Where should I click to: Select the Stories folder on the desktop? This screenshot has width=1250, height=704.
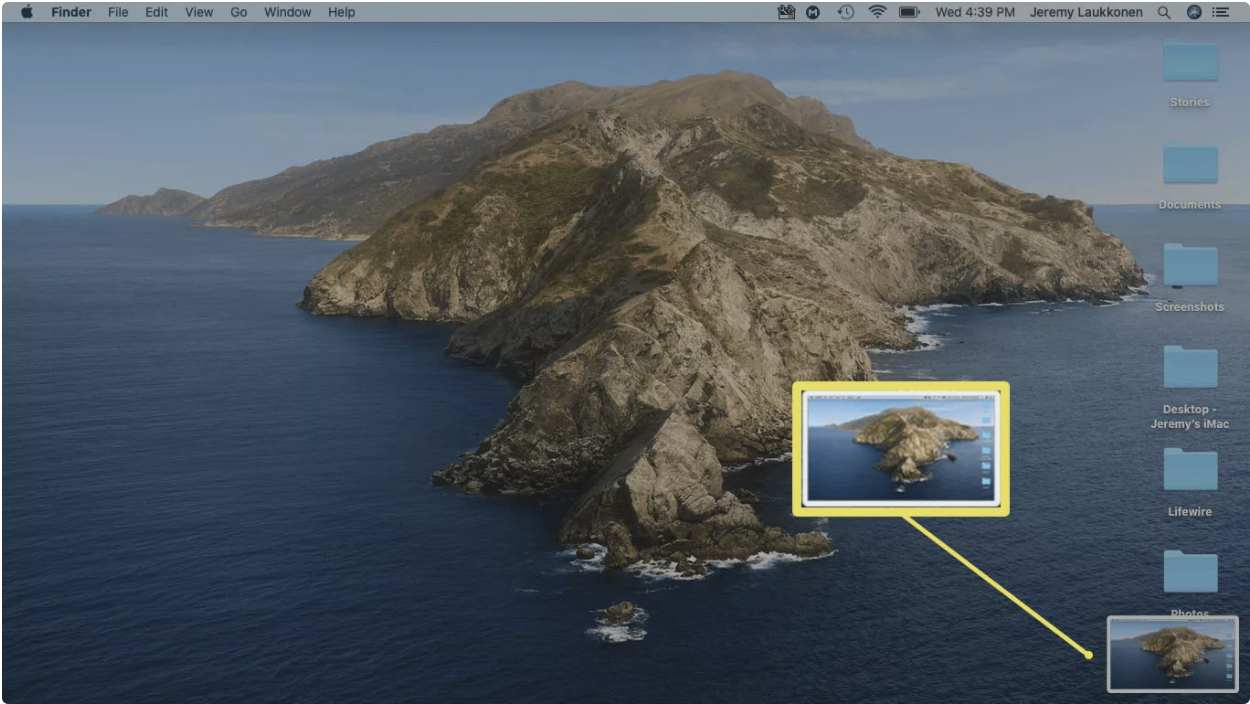1189,62
